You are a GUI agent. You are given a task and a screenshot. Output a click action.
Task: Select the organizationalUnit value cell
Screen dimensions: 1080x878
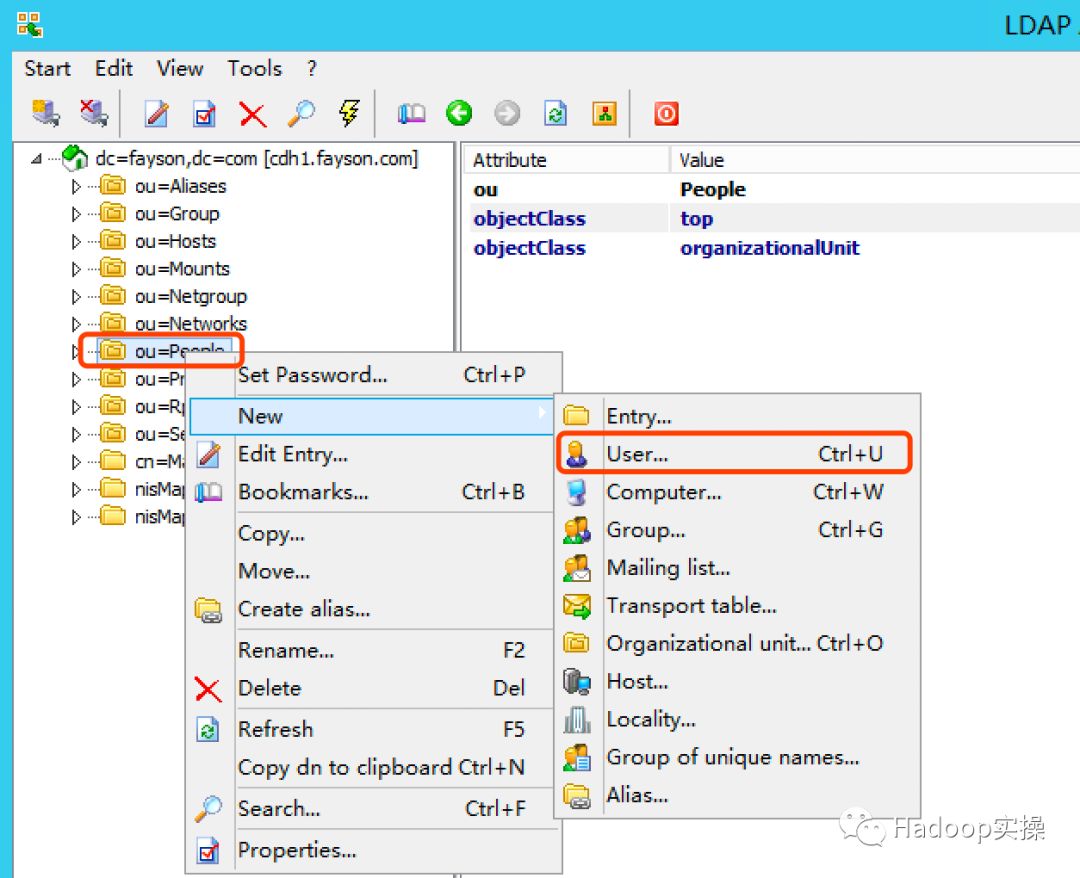769,248
